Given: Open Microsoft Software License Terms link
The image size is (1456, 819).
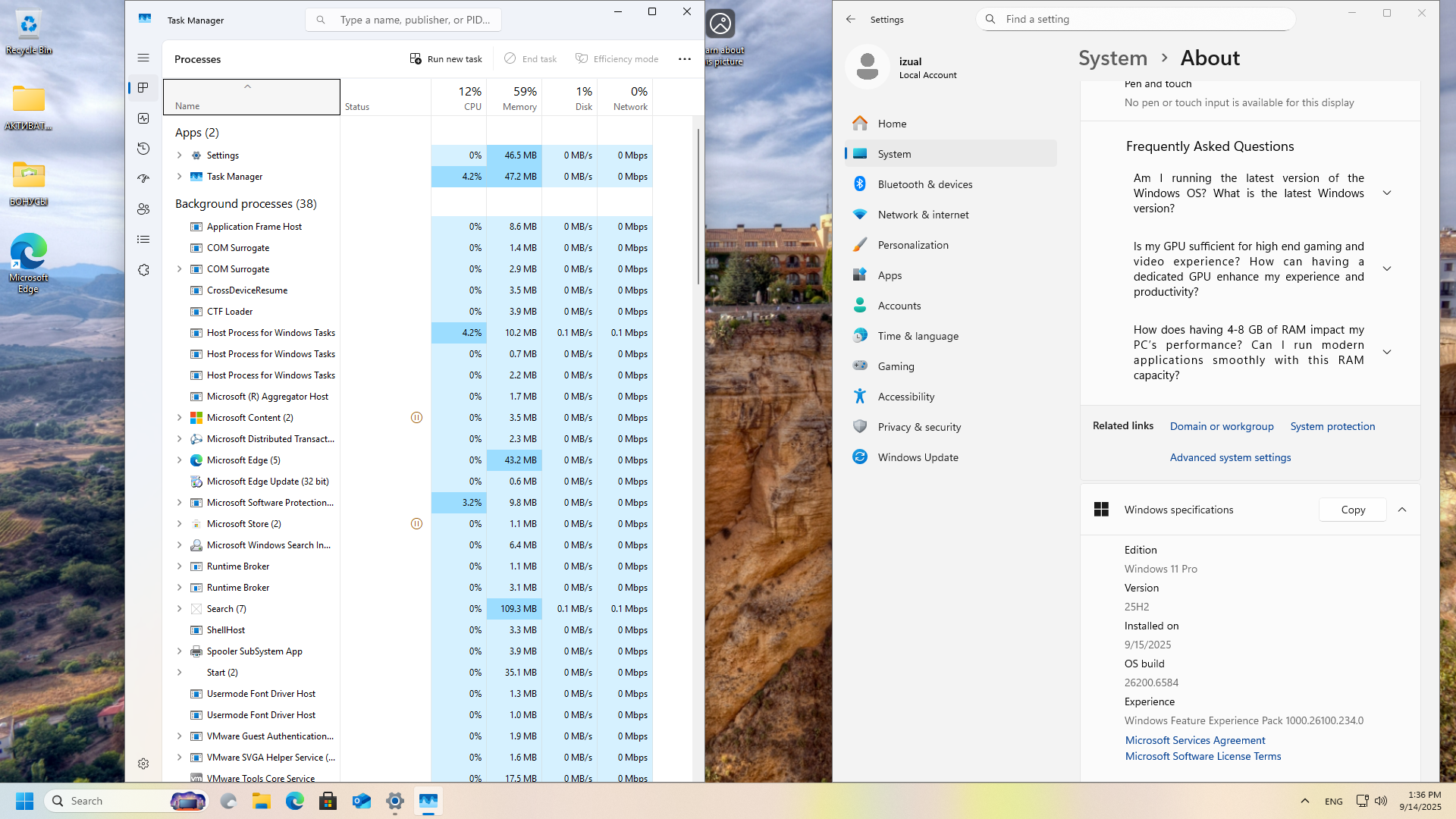Looking at the screenshot, I should (x=1203, y=756).
